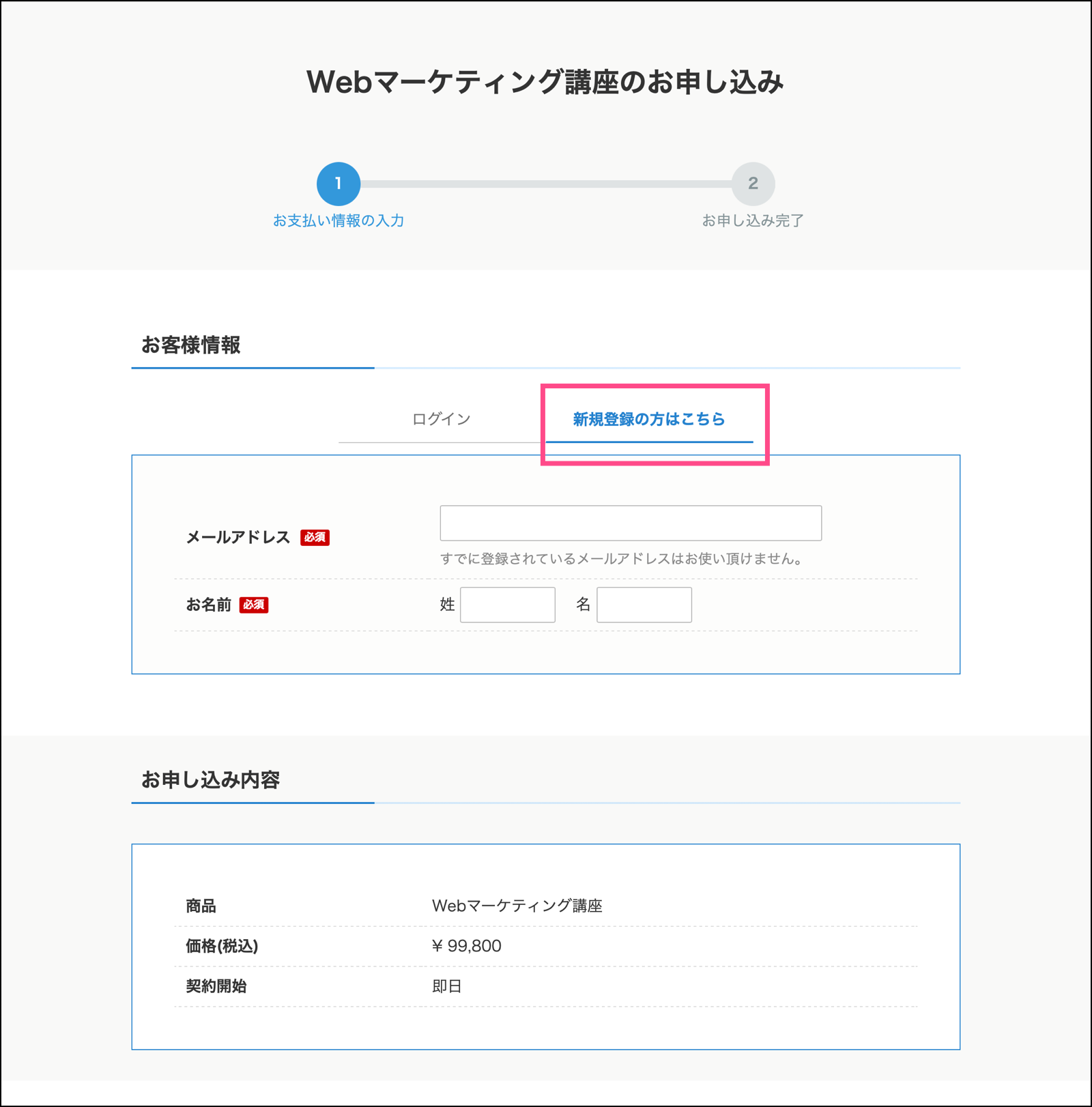Click into the 姓 text field

pos(507,605)
